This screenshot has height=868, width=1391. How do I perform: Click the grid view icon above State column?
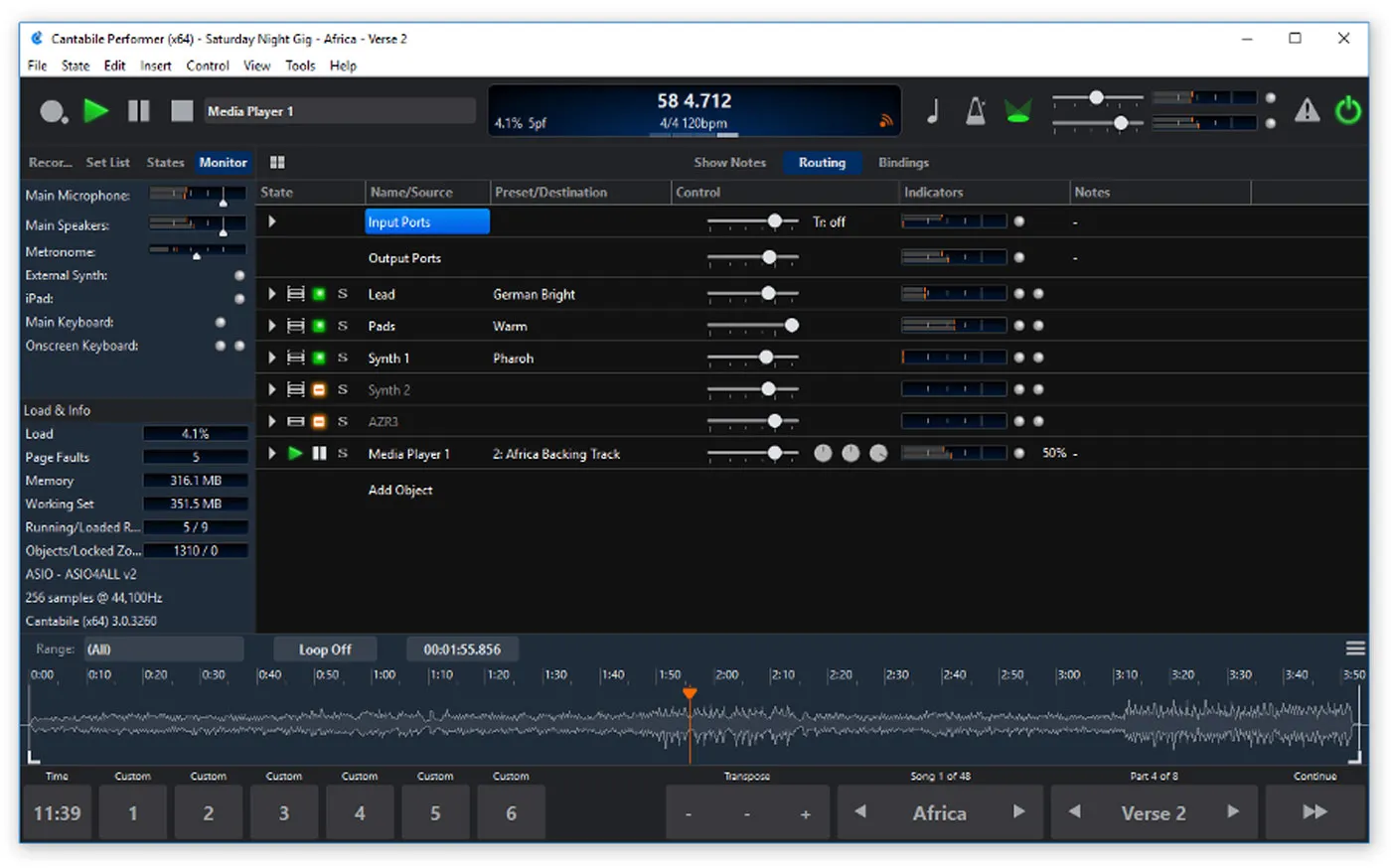(x=277, y=161)
